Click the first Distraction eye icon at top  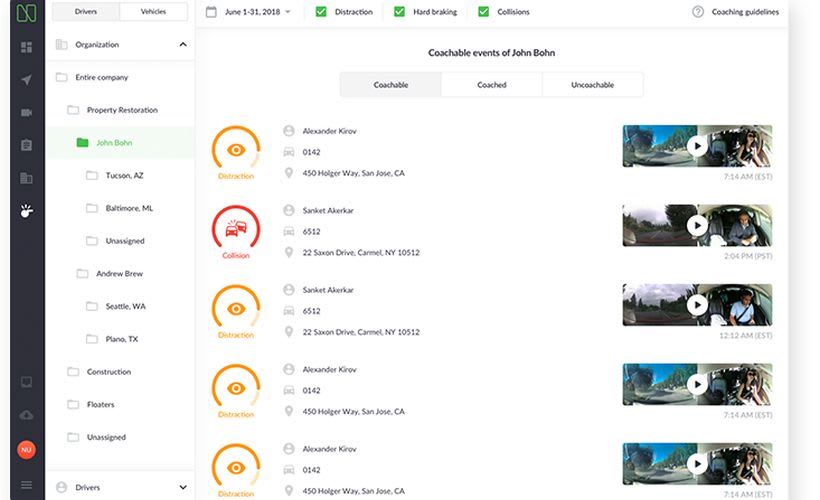tap(236, 148)
